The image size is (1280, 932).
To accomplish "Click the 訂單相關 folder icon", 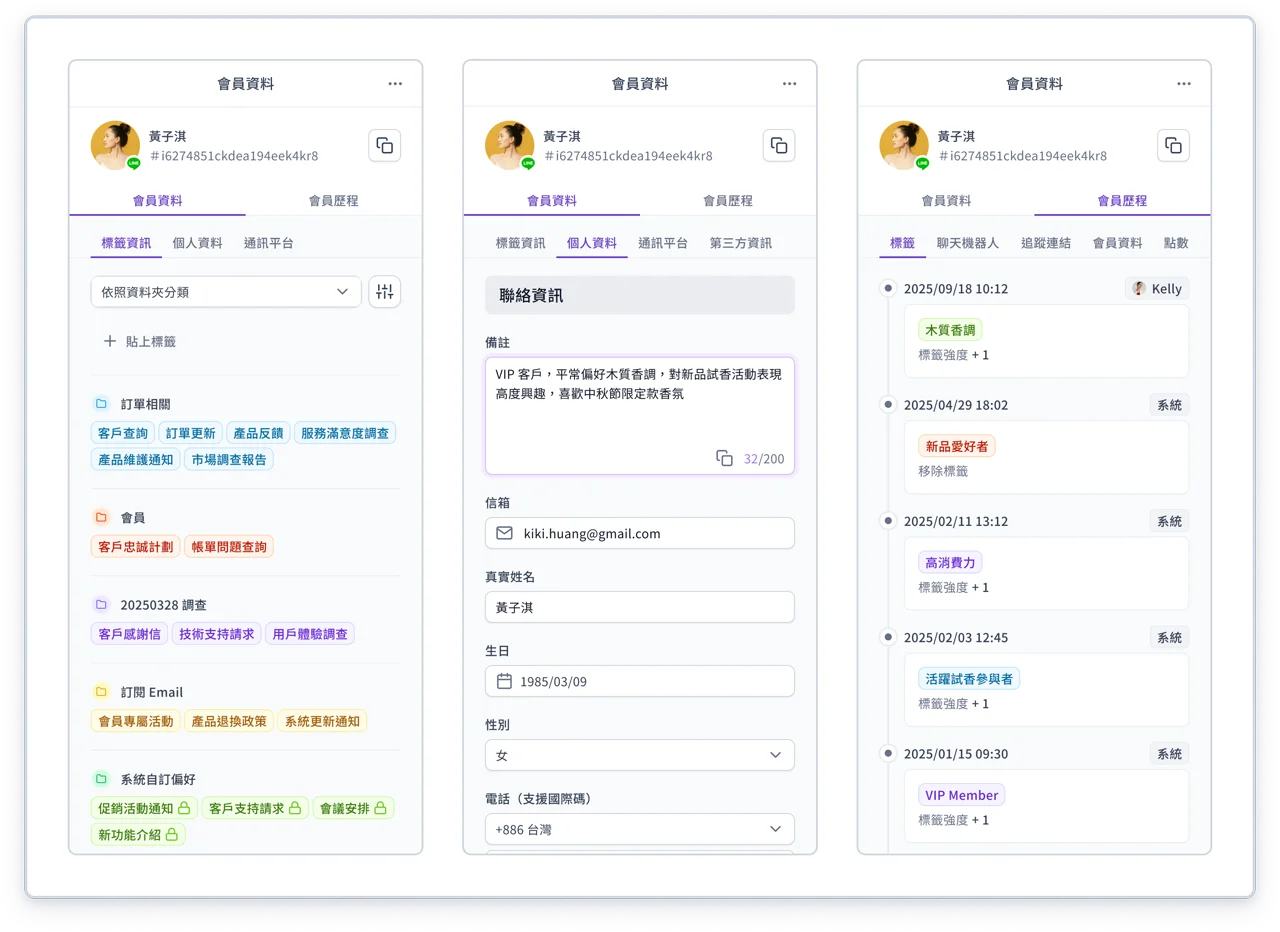I will tap(101, 404).
